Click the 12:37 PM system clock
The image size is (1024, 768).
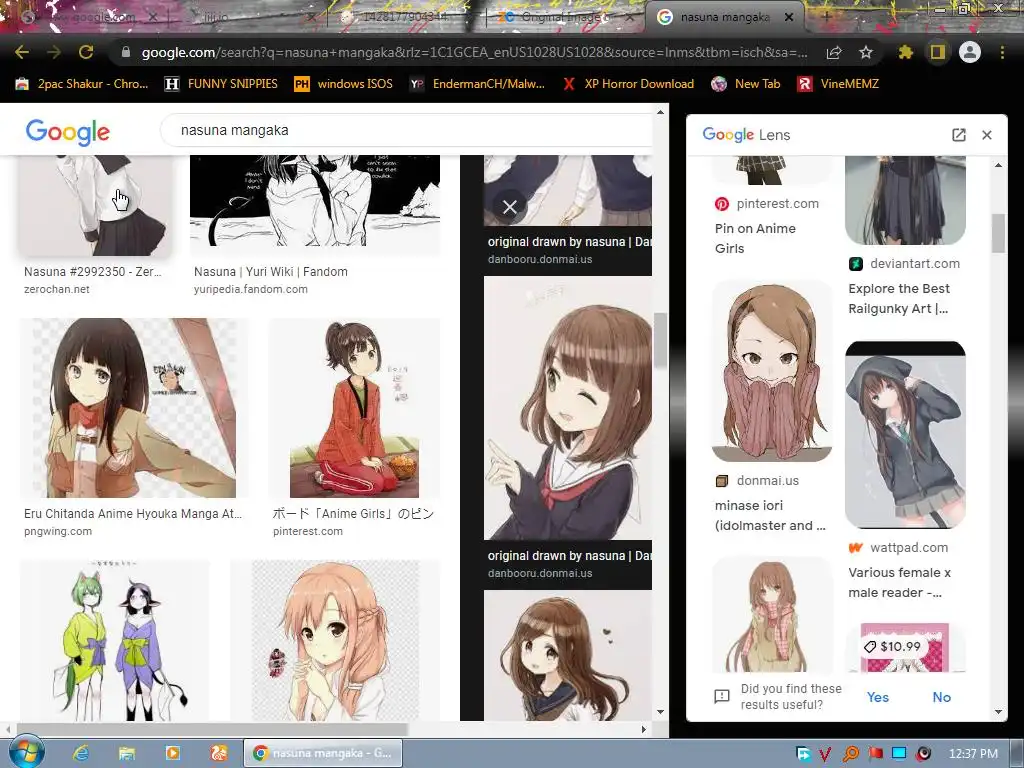click(973, 754)
